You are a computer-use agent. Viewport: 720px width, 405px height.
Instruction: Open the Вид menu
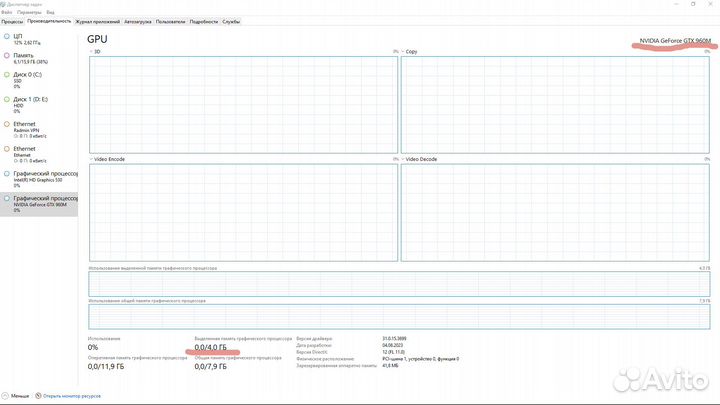point(50,11)
